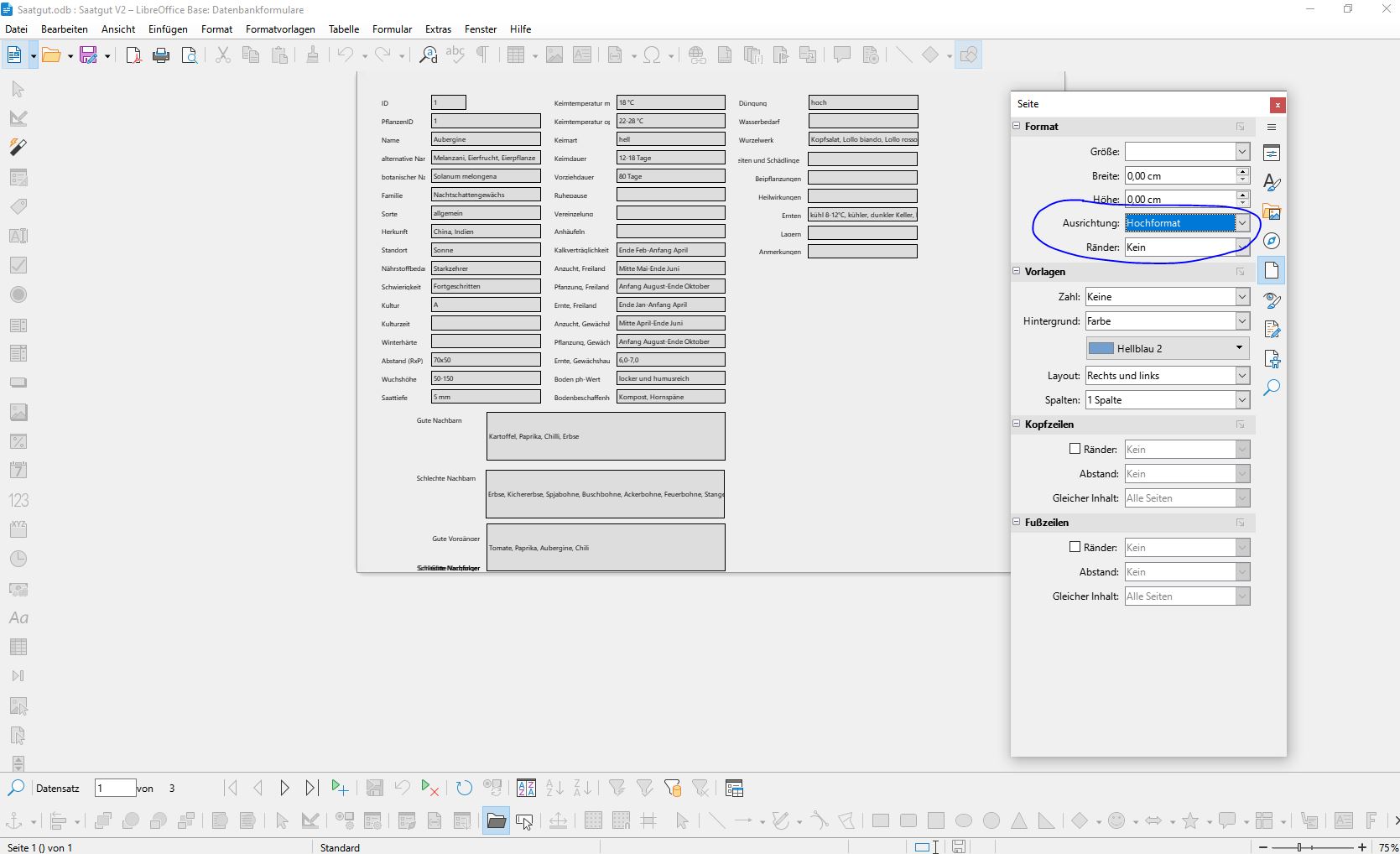The height and width of the screenshot is (854, 1400).
Task: Click AutoFilter funnel icon
Action: click(x=617, y=788)
